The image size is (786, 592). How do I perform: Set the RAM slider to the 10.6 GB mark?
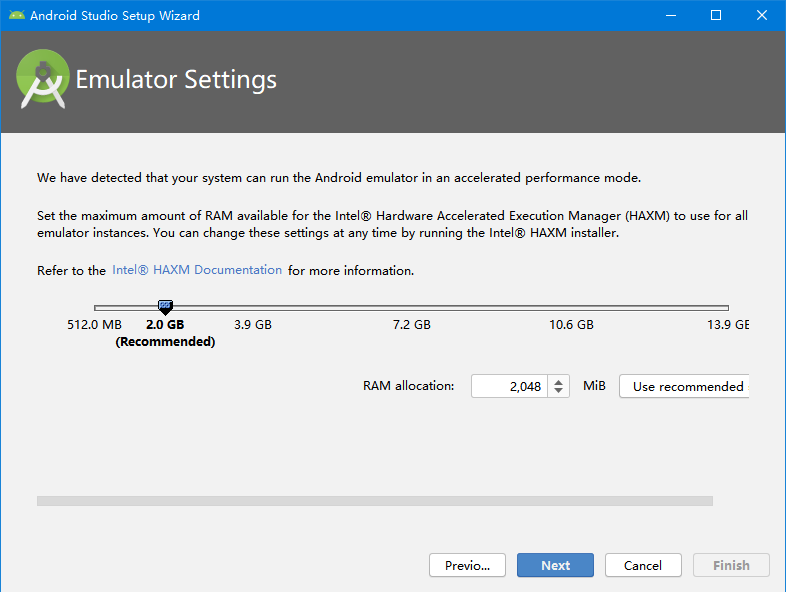pos(571,308)
